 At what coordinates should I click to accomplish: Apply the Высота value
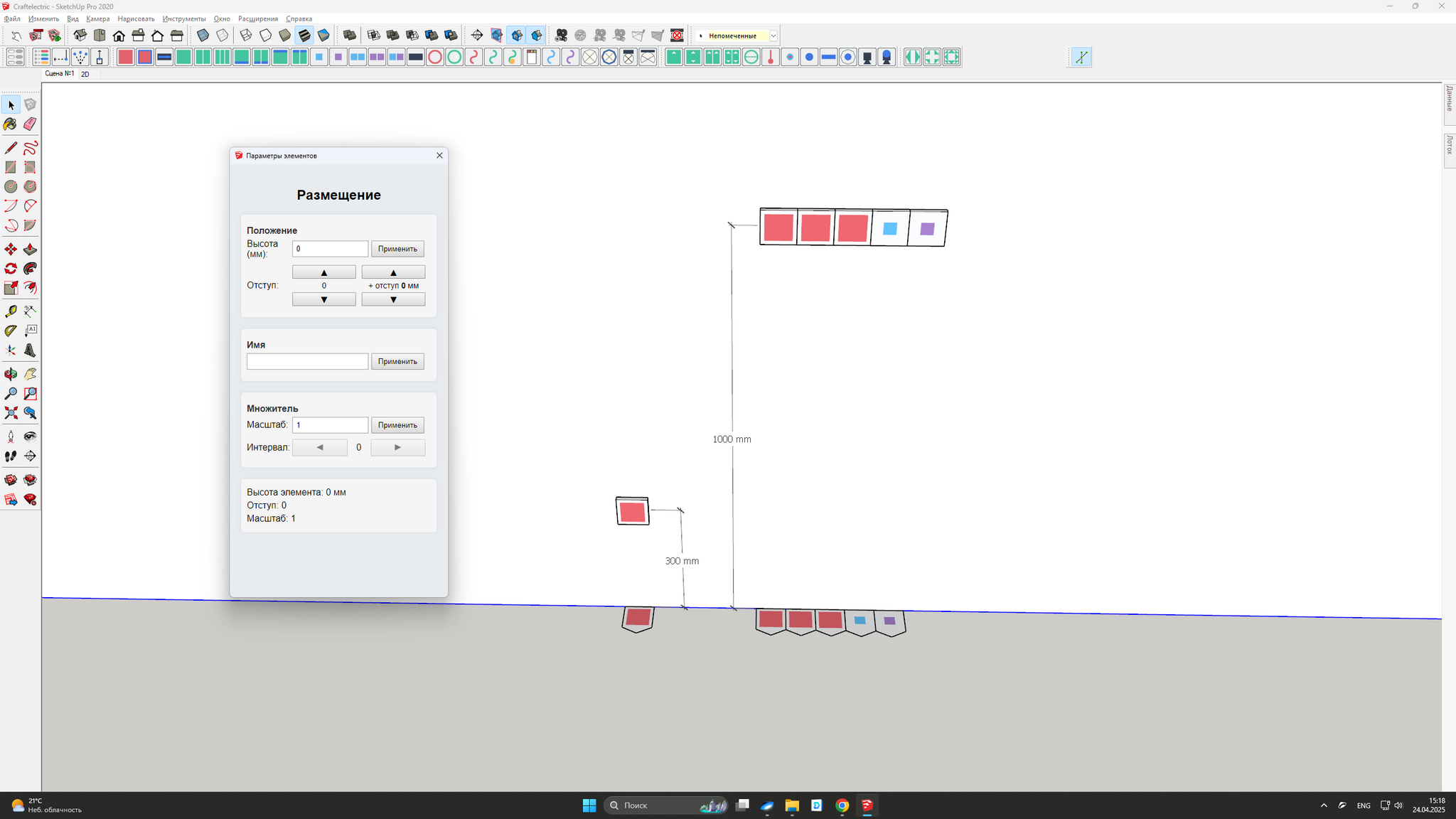397,249
